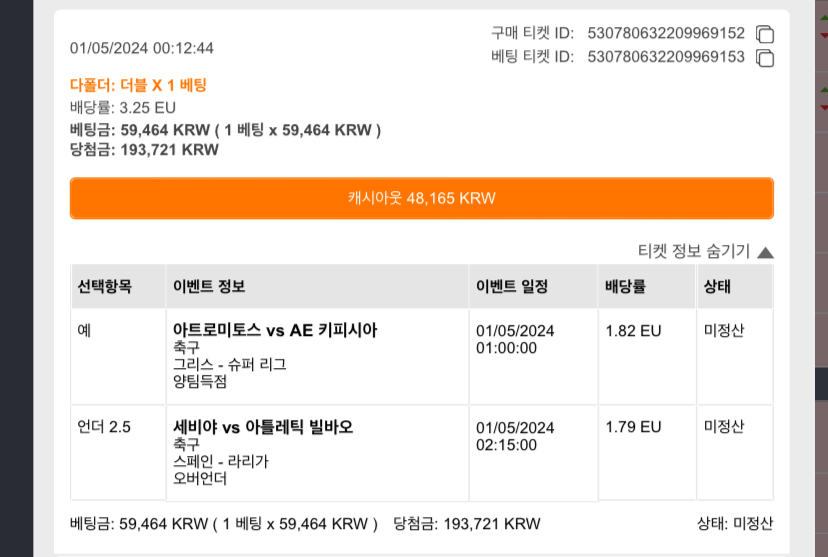Click the purchase ticket ID number
The height and width of the screenshot is (557, 828).
[666, 33]
